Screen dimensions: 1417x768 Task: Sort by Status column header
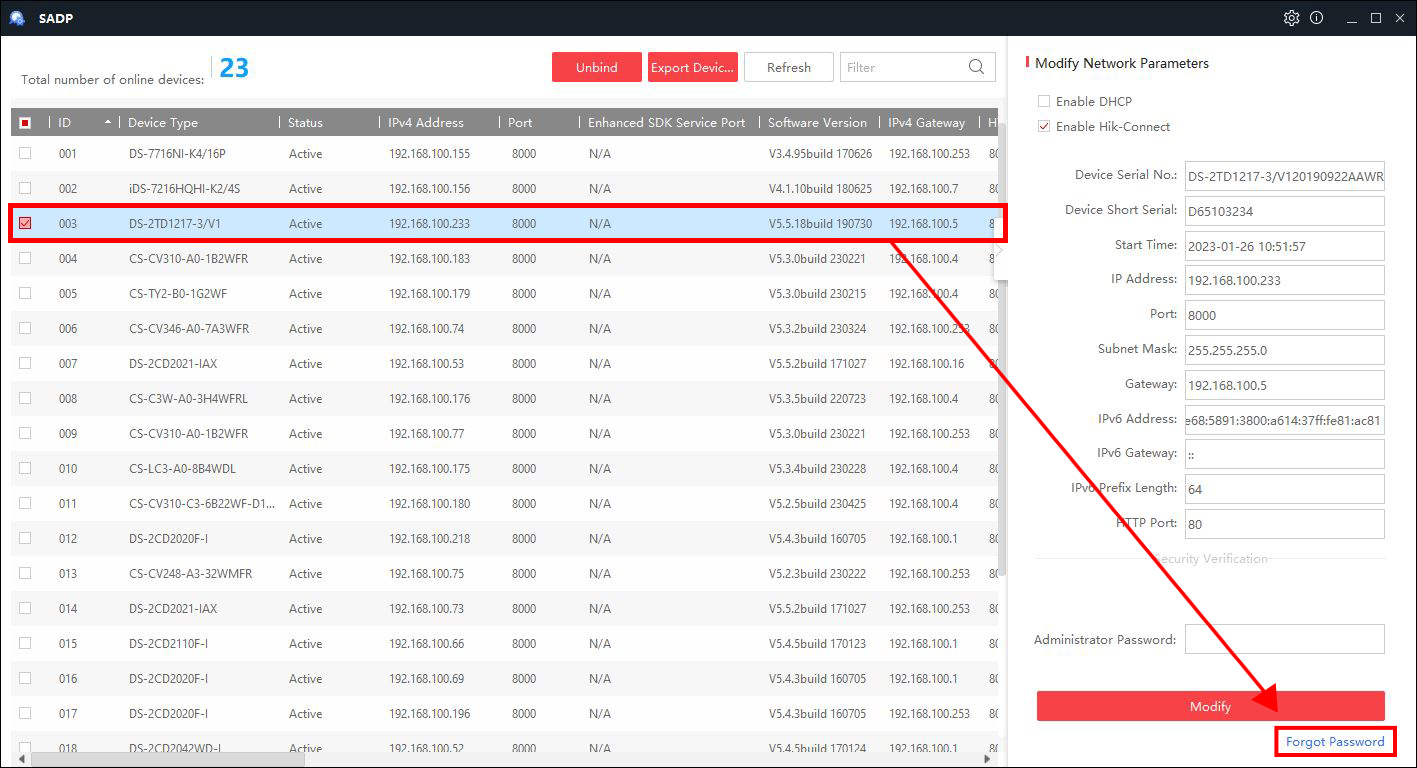(305, 122)
